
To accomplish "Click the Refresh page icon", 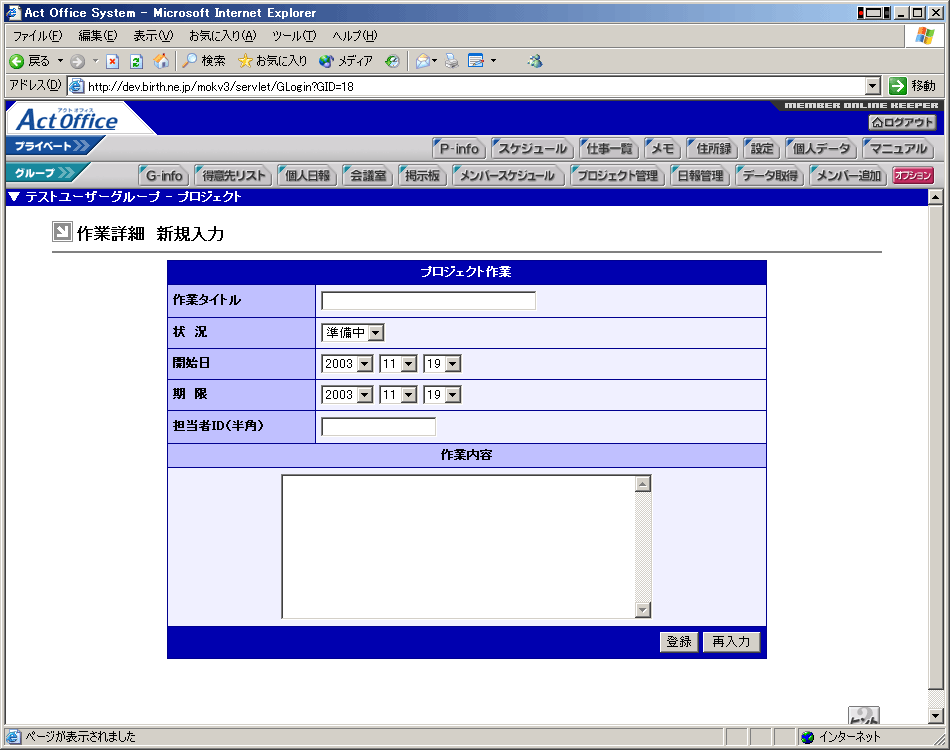I will click(137, 61).
